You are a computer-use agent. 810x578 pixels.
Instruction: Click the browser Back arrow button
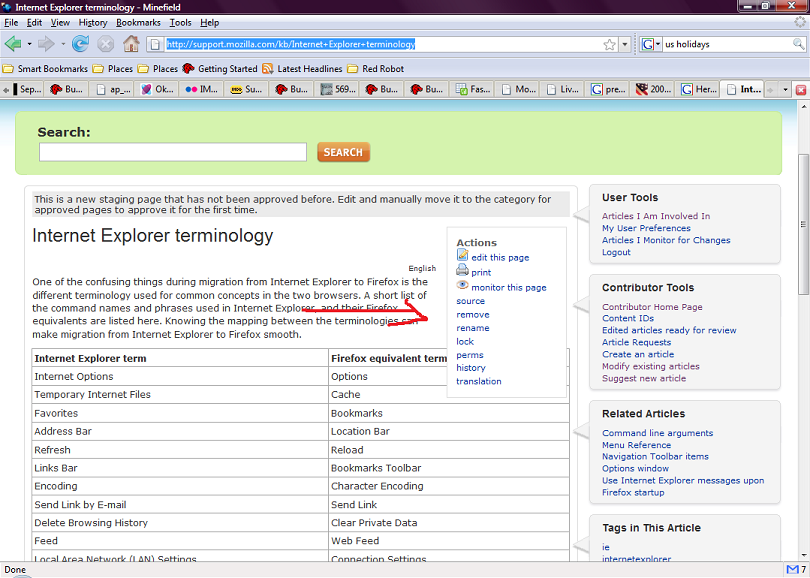(x=14, y=44)
